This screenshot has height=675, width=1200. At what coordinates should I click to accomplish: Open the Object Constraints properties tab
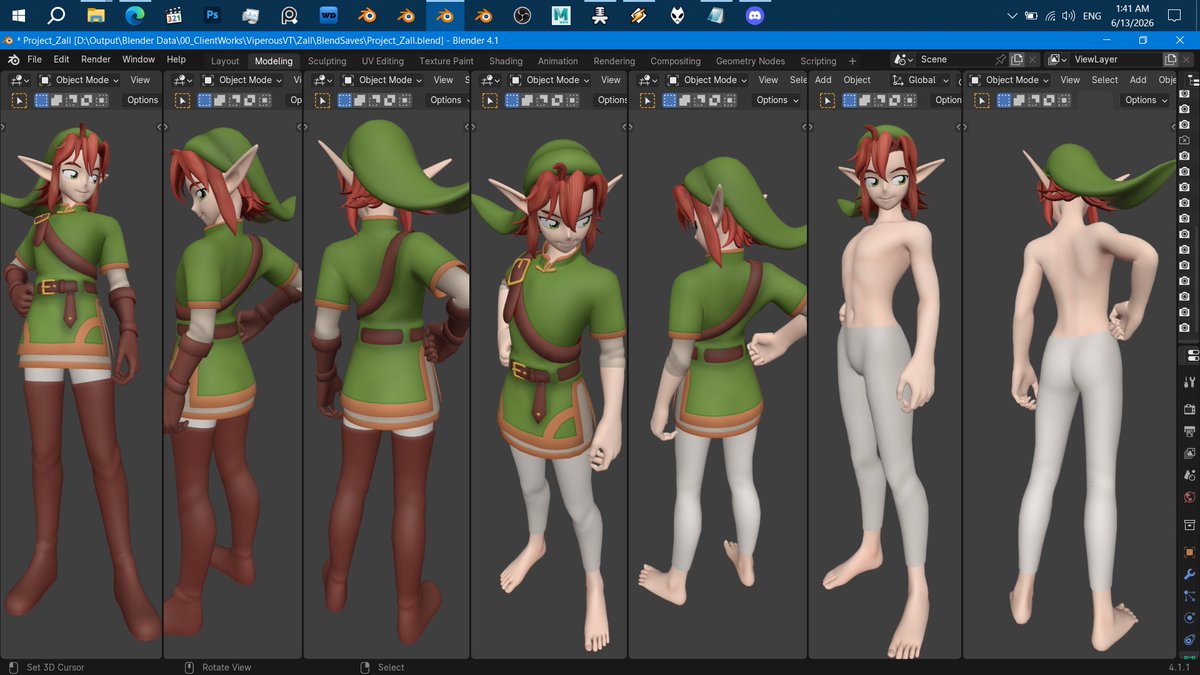tap(1190, 640)
